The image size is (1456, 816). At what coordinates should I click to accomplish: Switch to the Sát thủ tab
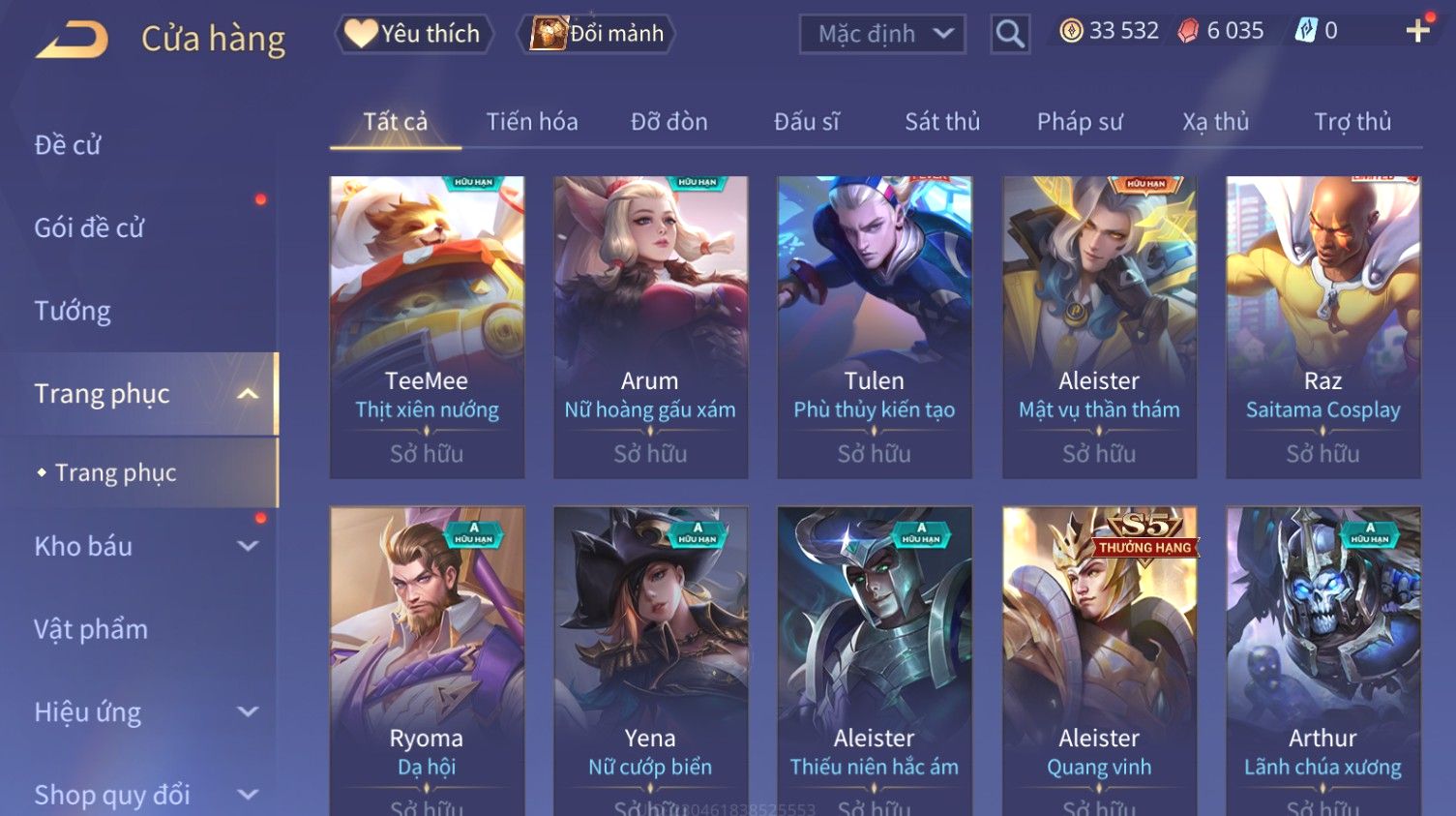pos(942,122)
